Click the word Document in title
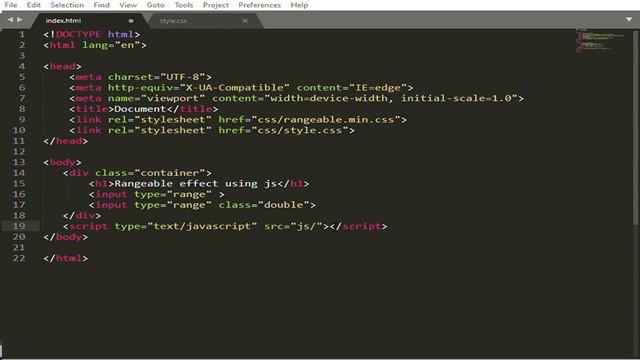 [x=140, y=109]
